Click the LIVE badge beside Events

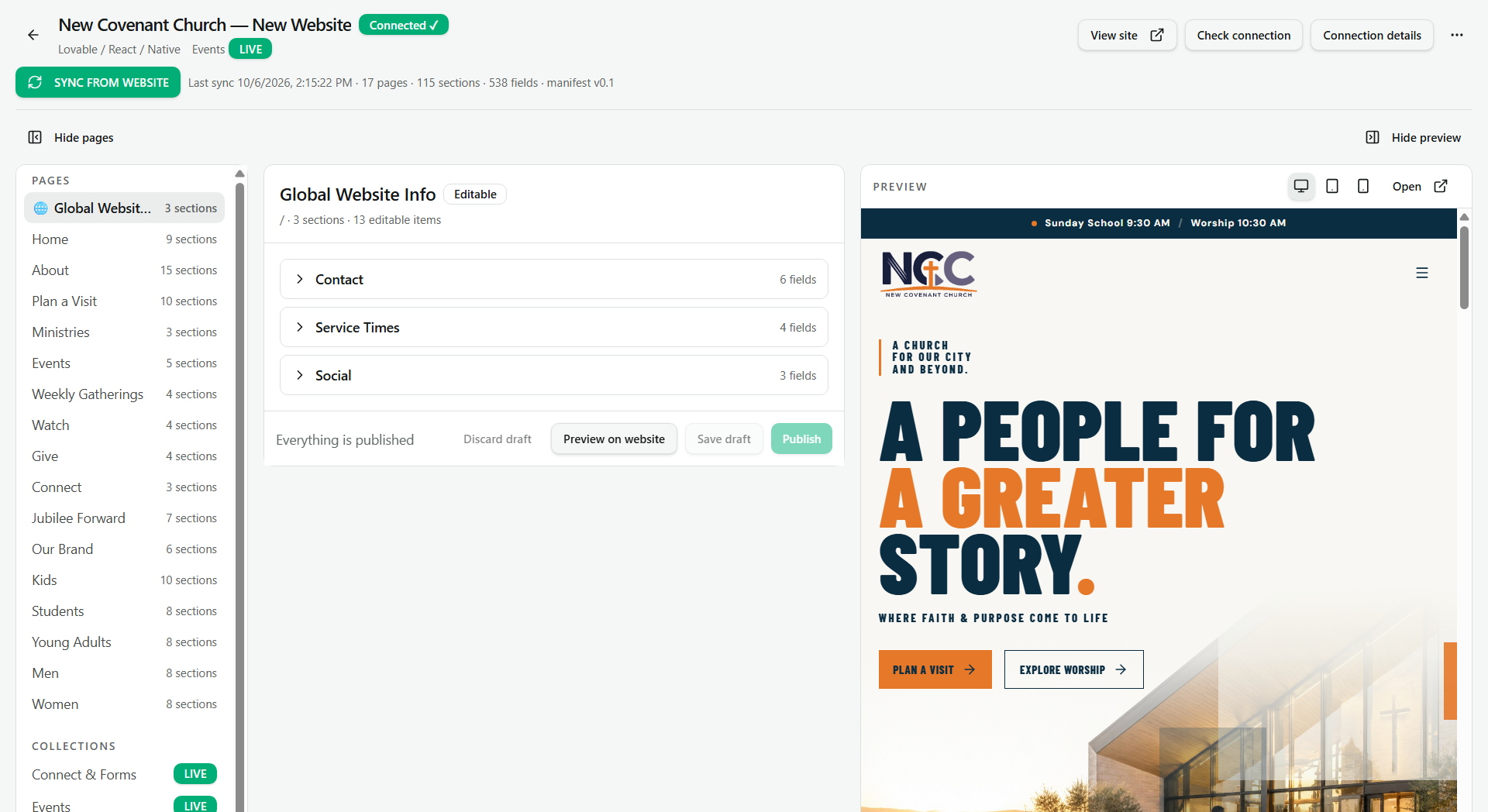click(250, 49)
